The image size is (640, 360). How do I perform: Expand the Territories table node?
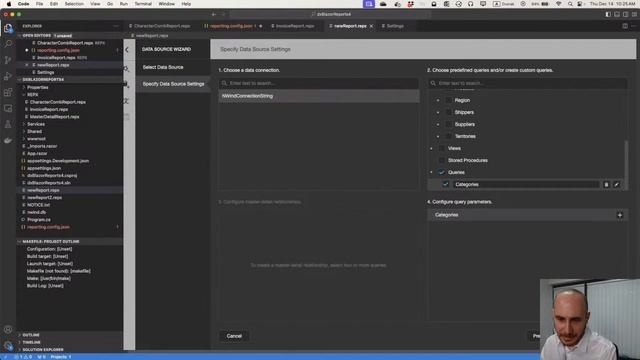[x=438, y=136]
